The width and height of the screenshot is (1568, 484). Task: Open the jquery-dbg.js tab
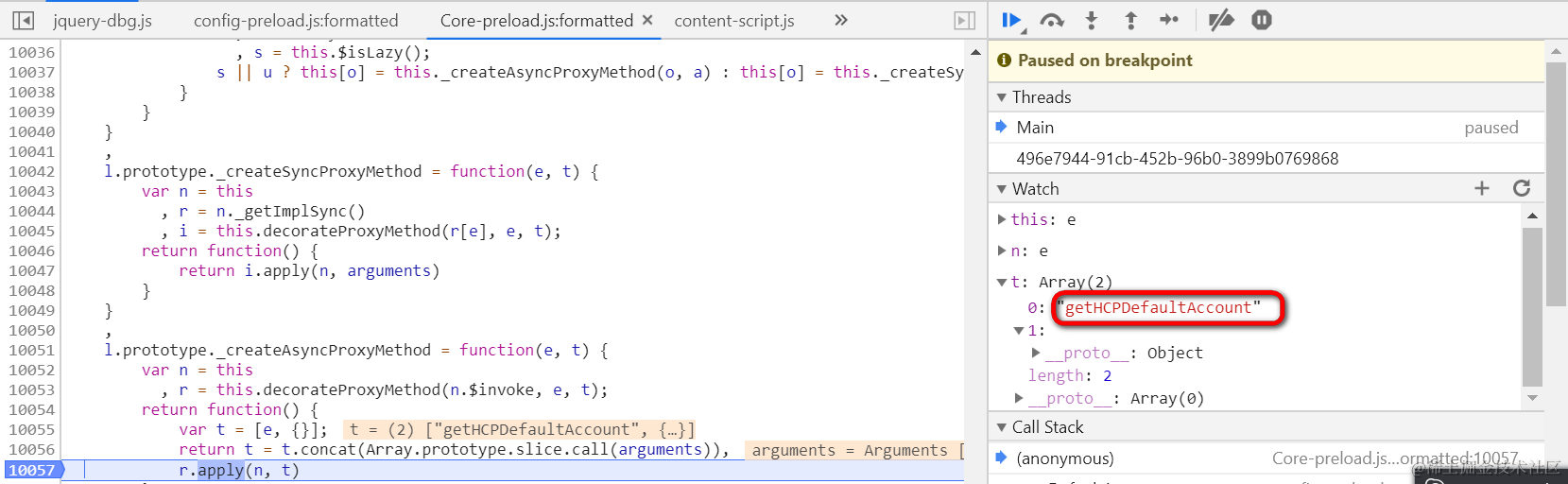[102, 20]
